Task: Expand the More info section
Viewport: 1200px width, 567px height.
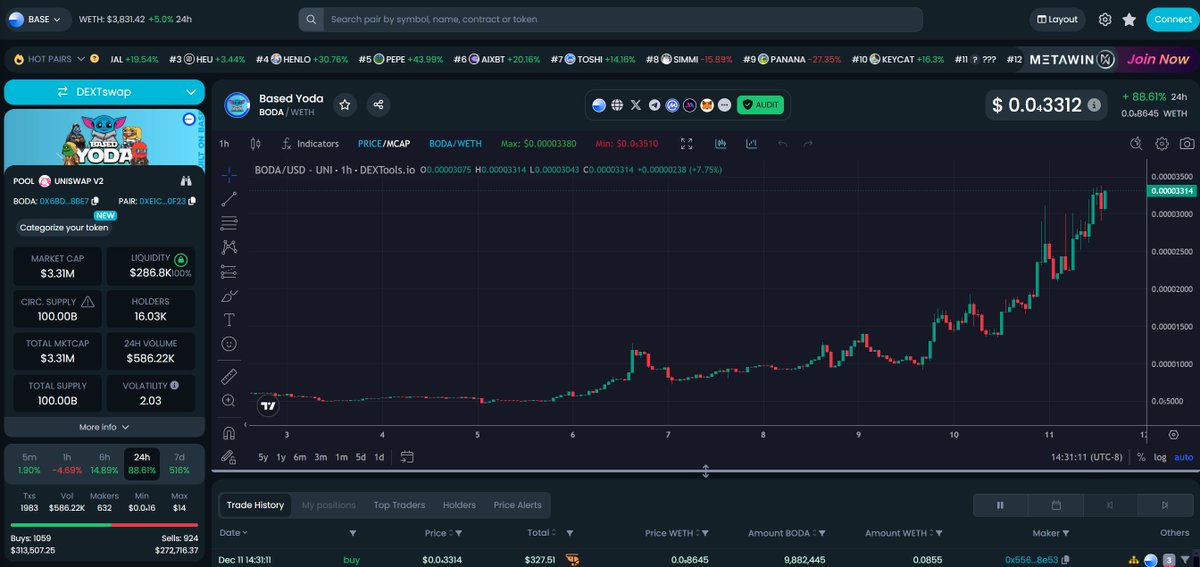Action: (104, 427)
